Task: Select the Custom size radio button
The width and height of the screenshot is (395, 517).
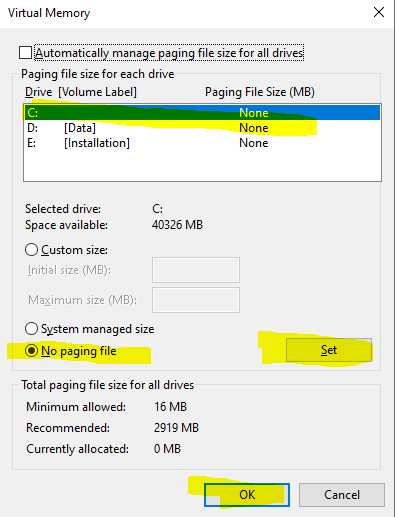Action: click(x=31, y=250)
